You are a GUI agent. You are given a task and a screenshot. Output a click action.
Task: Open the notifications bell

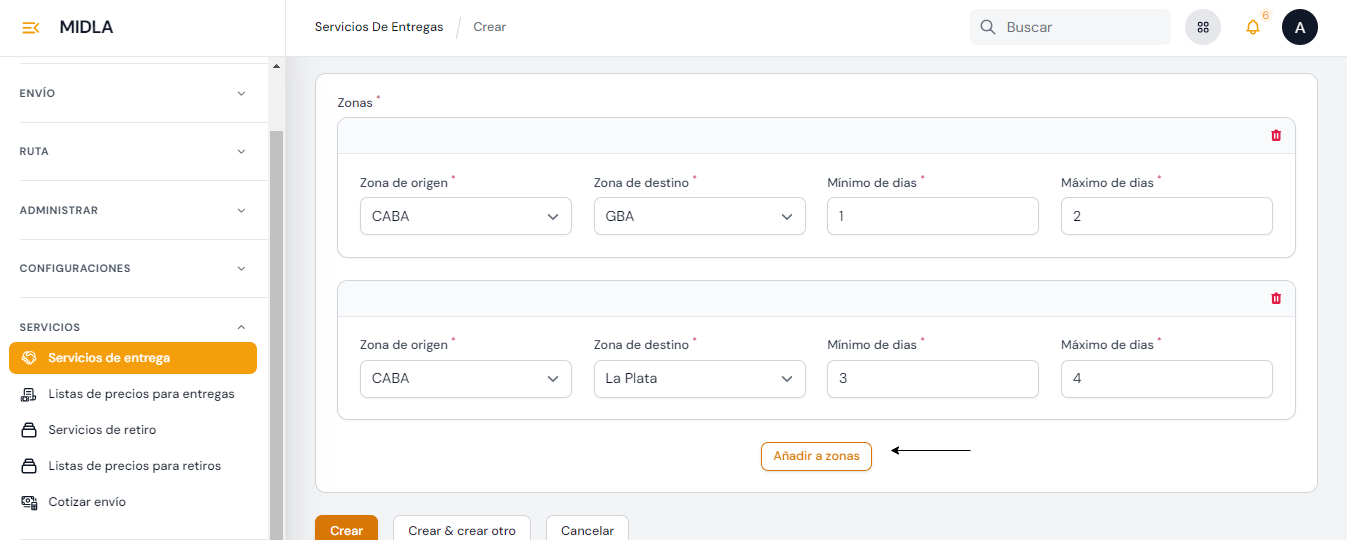pyautogui.click(x=1253, y=27)
